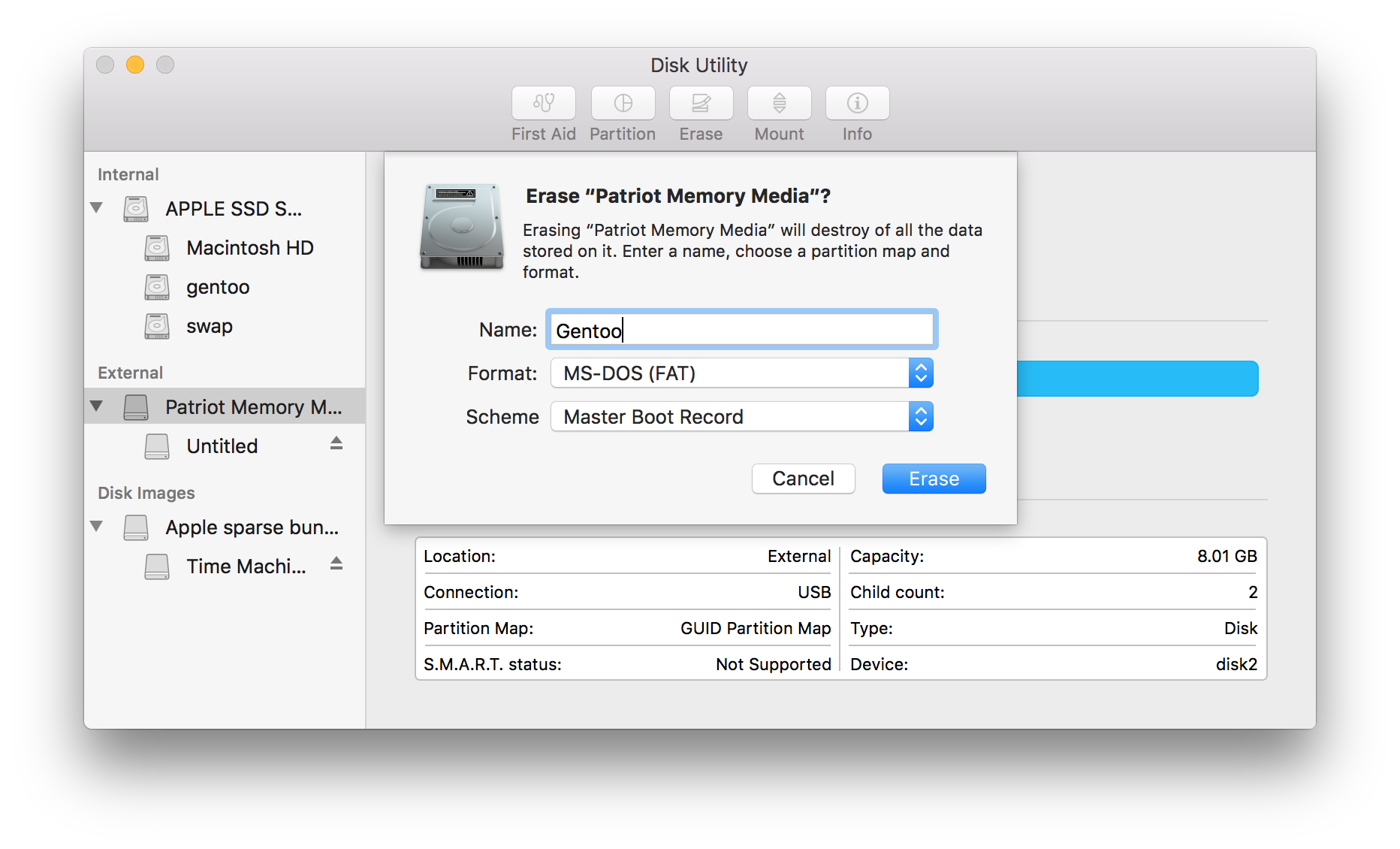Eject the Time Machine disk image volume
The width and height of the screenshot is (1400, 849).
pos(336,564)
